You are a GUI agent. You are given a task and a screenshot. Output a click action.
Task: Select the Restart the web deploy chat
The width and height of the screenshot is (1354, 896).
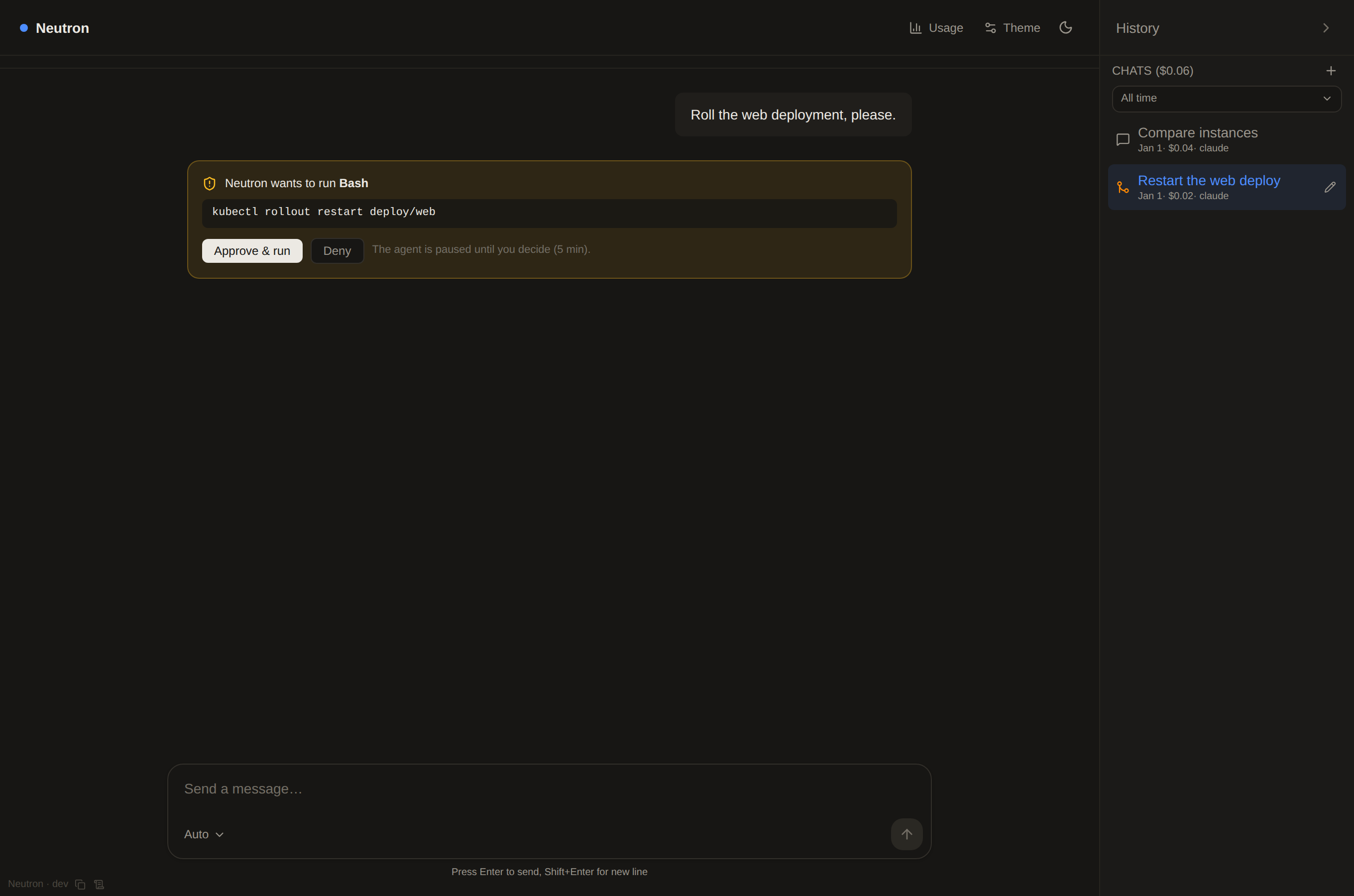[1226, 187]
